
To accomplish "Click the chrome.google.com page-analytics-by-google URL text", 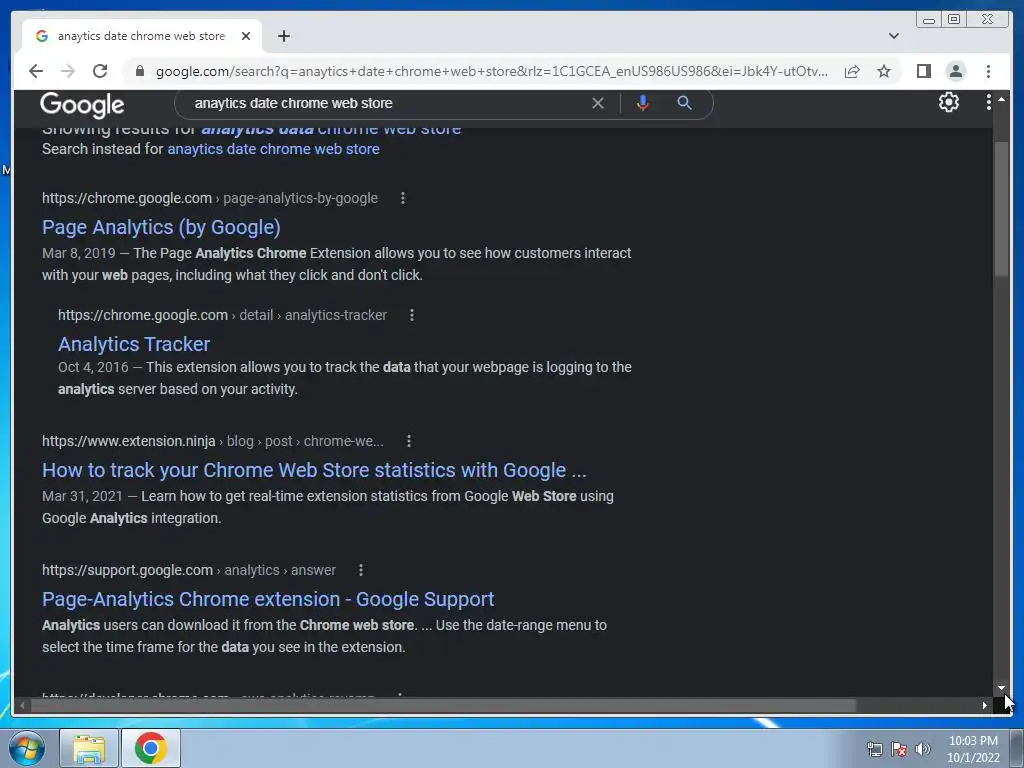I will [210, 198].
